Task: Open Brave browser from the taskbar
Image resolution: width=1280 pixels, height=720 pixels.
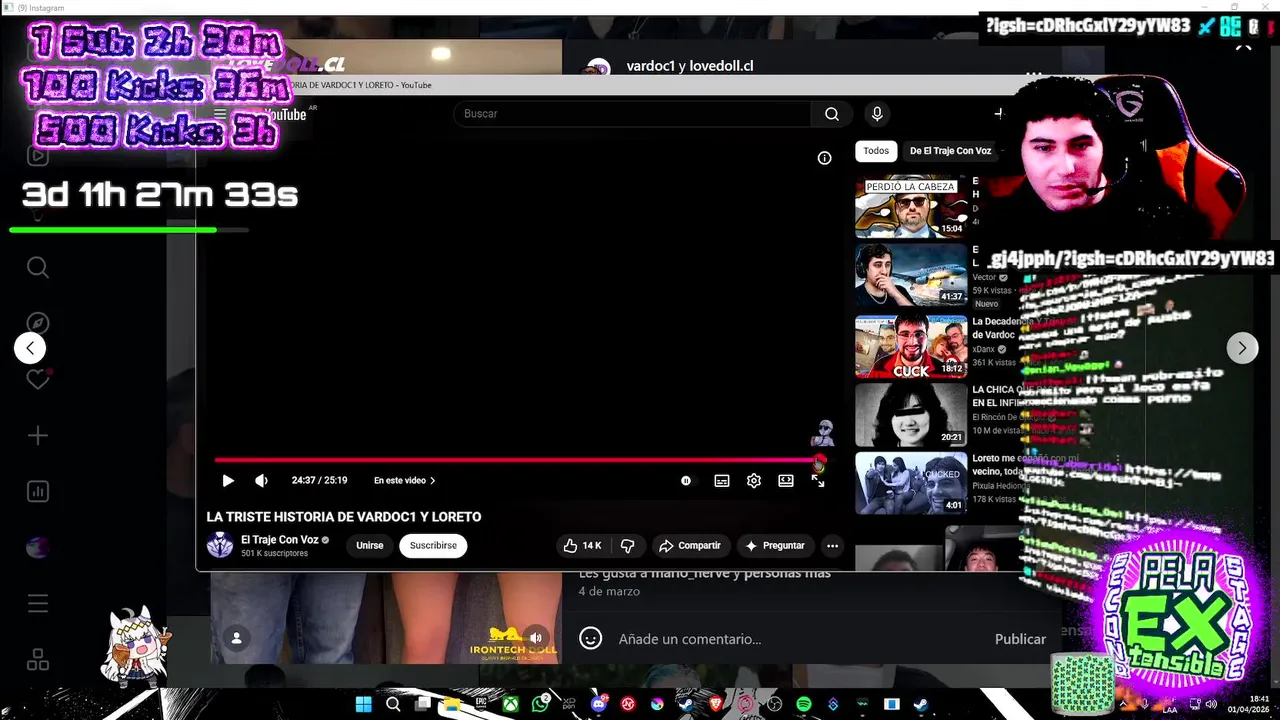Action: 716,704
